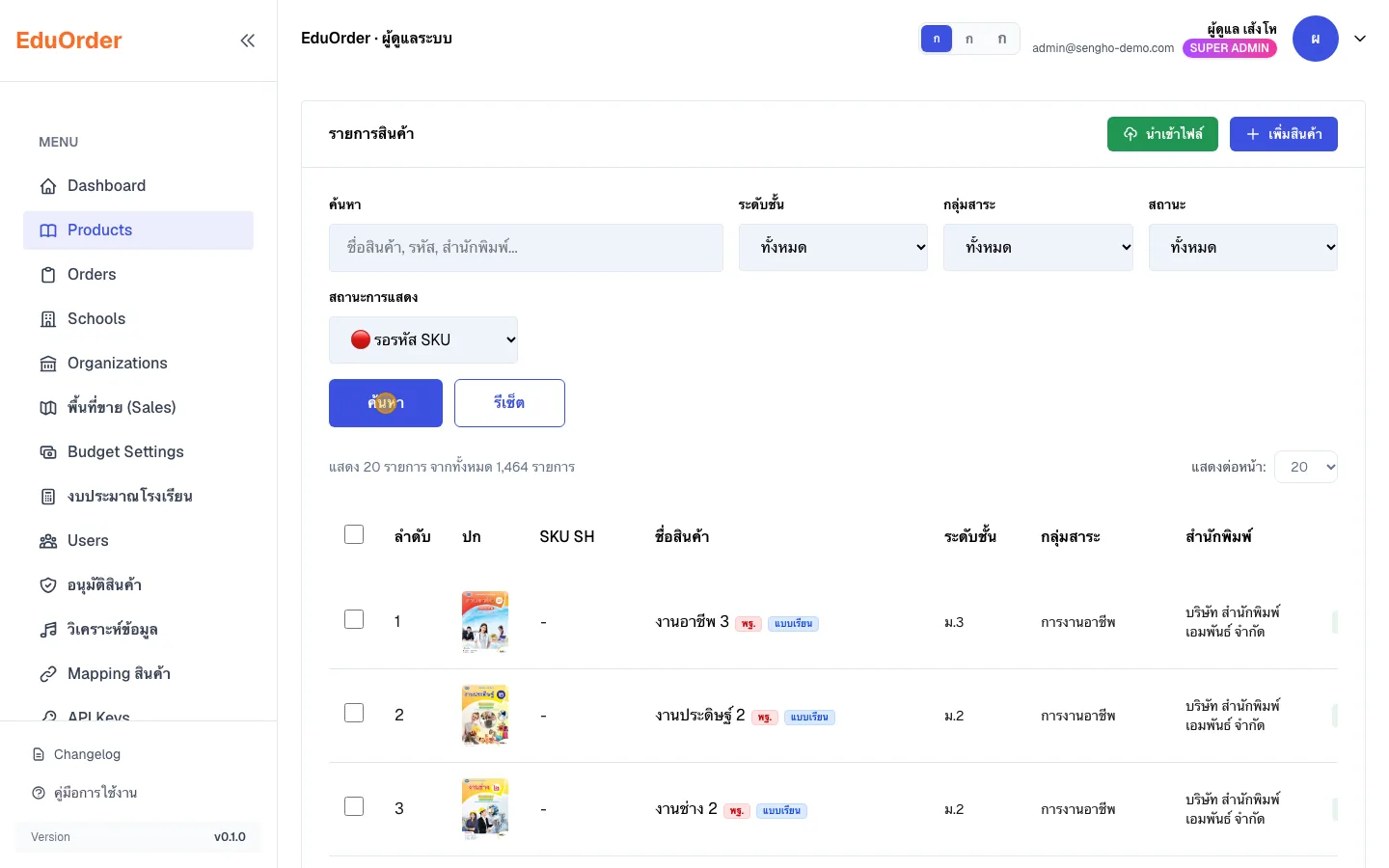Click the green นำเข้าไฟล์ import button

(1162, 134)
